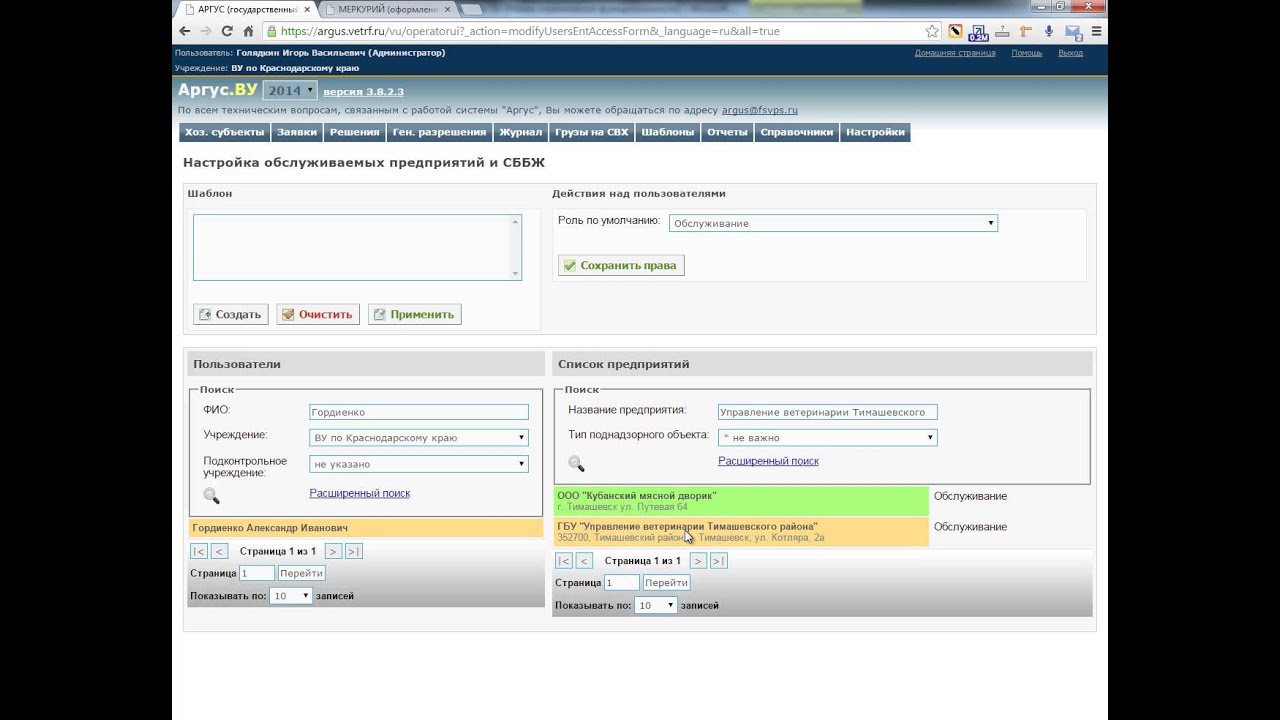Image resolution: width=1280 pixels, height=720 pixels.
Task: Open the Помощь link
Action: pyautogui.click(x=1027, y=53)
